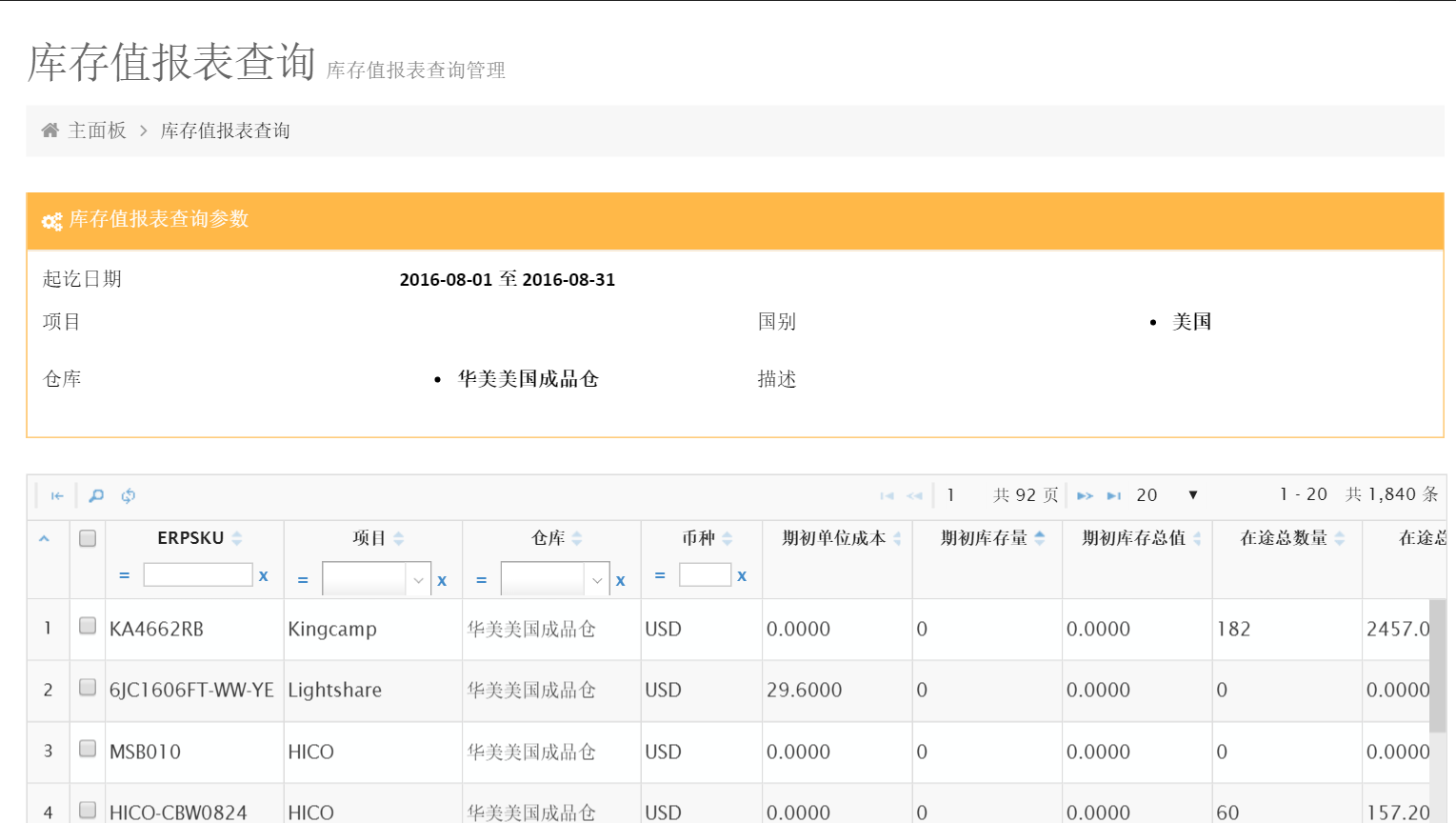The height and width of the screenshot is (823, 1456).
Task: Click the home icon in breadcrumb
Action: click(x=50, y=130)
